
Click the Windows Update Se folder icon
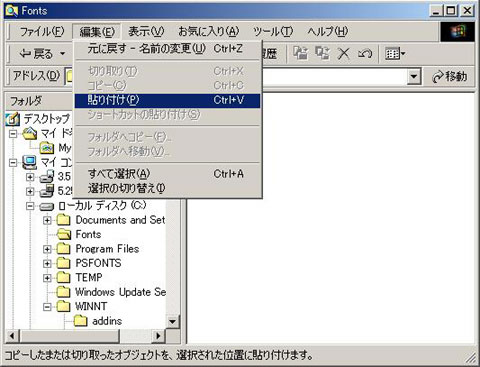coord(63,292)
